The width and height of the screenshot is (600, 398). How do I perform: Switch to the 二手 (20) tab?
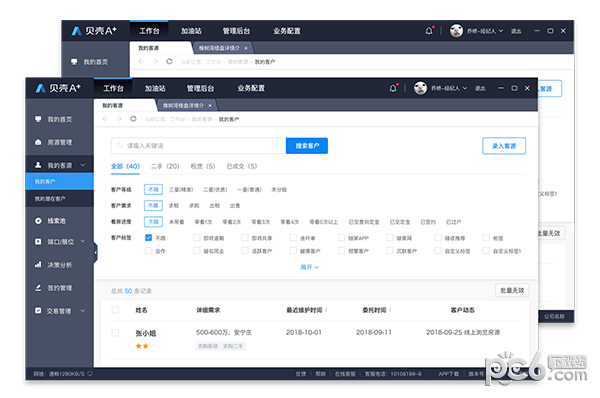pos(165,166)
